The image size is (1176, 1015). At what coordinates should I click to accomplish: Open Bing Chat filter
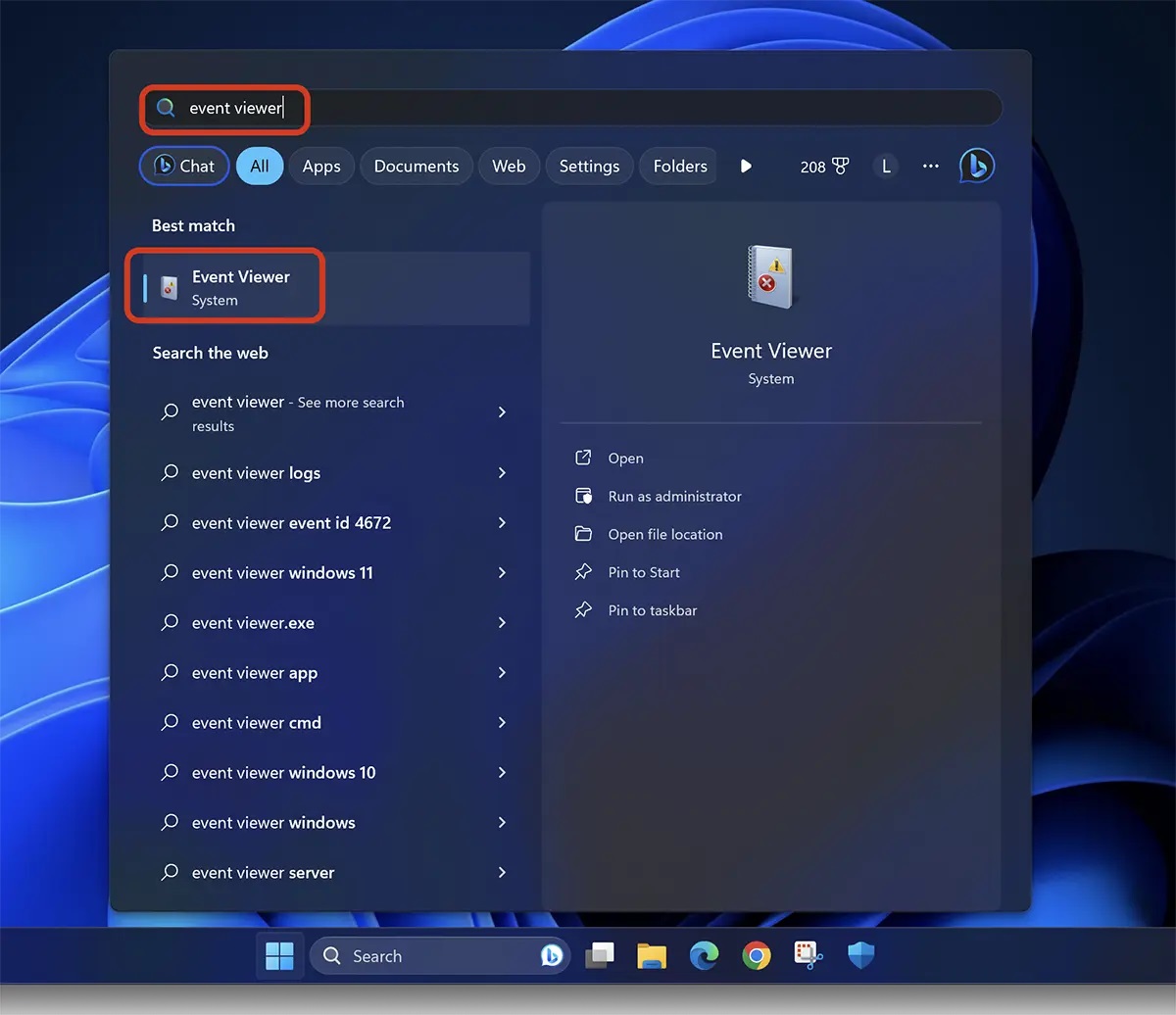184,167
